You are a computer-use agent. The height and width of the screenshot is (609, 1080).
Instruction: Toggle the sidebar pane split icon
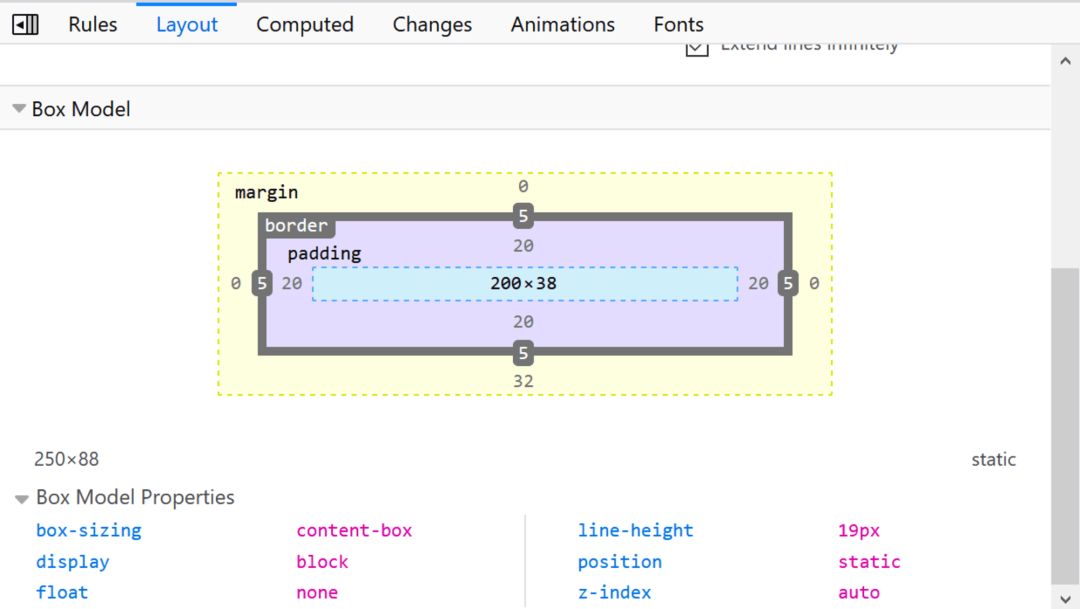[x=25, y=25]
